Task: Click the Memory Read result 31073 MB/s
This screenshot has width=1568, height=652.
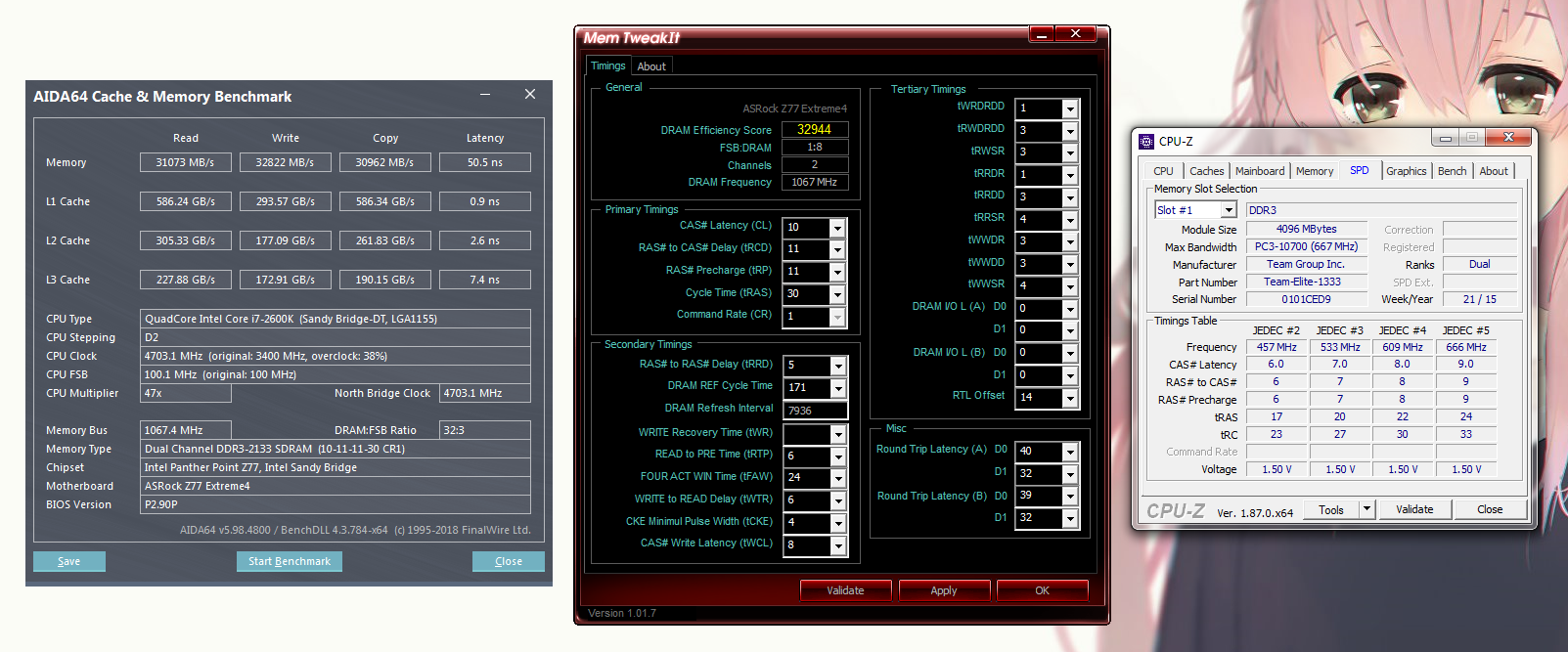Action: pos(185,162)
